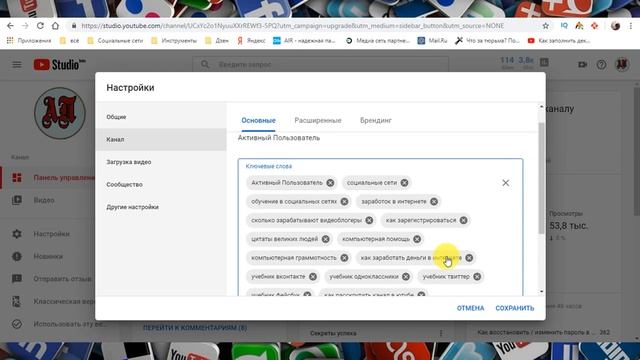Viewport: 640px width, 360px height.
Task: Open Сообщество settings section
Action: 161,184
